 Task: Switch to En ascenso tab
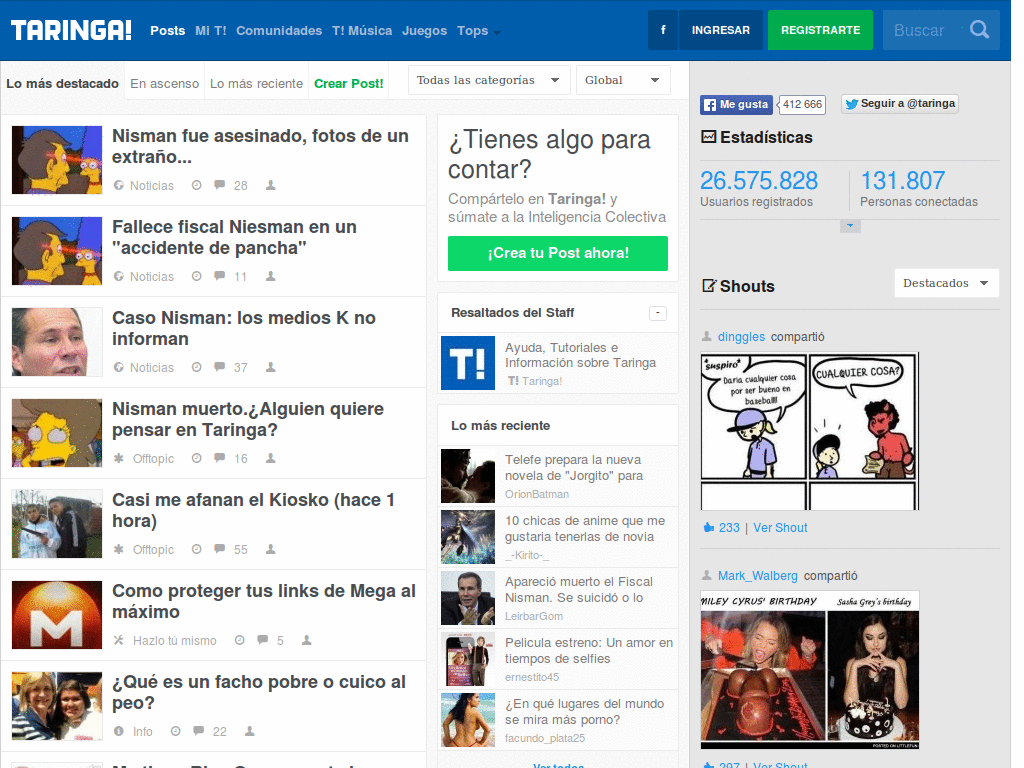[165, 84]
